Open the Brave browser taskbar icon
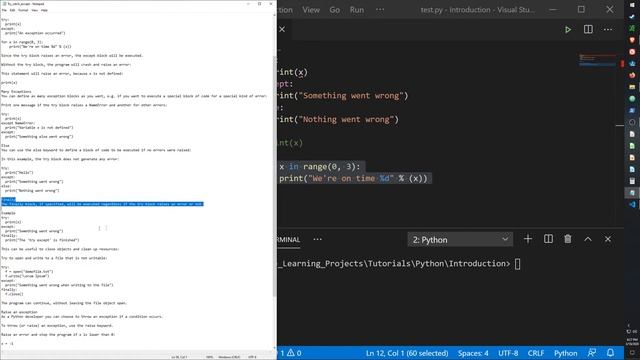The image size is (640, 360). click(632, 40)
